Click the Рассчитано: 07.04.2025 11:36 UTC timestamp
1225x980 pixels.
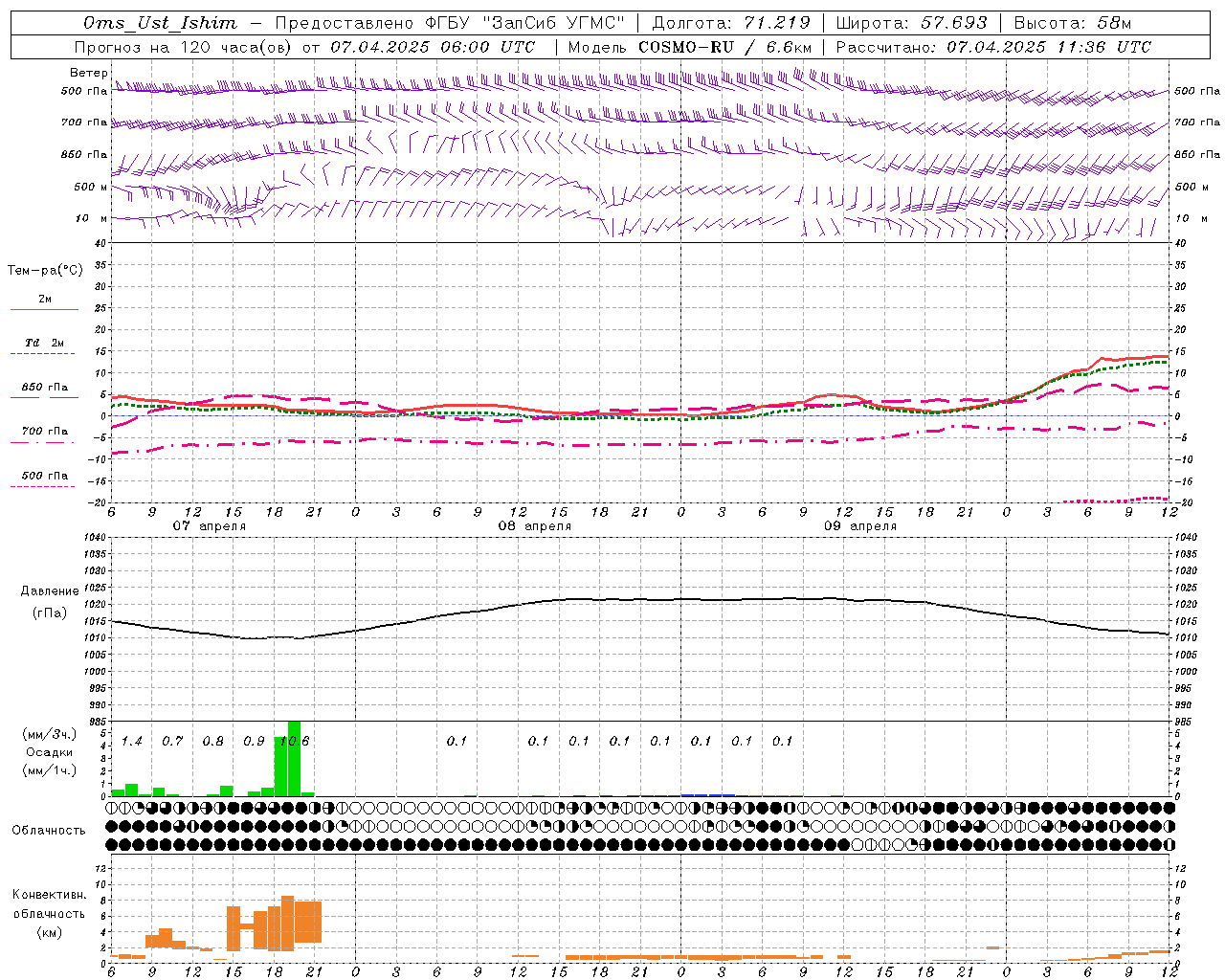tap(993, 47)
